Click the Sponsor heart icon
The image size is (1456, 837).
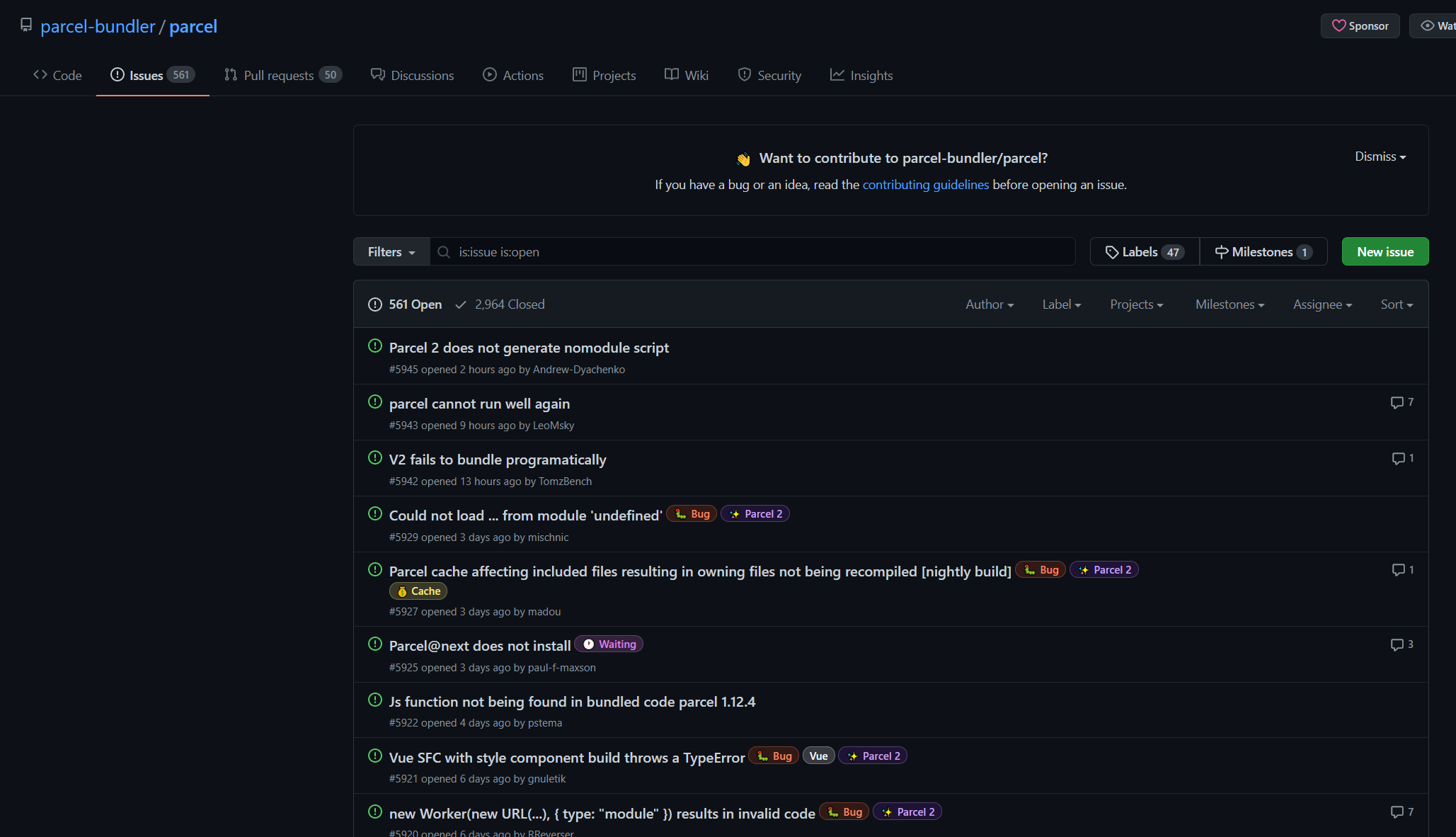click(x=1340, y=25)
